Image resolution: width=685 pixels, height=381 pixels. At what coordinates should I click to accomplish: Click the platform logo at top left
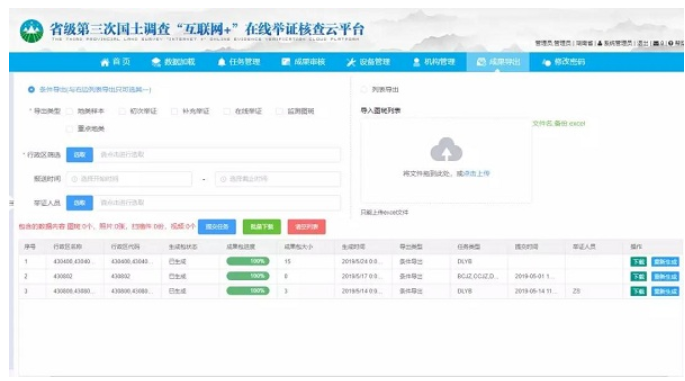tap(31, 31)
